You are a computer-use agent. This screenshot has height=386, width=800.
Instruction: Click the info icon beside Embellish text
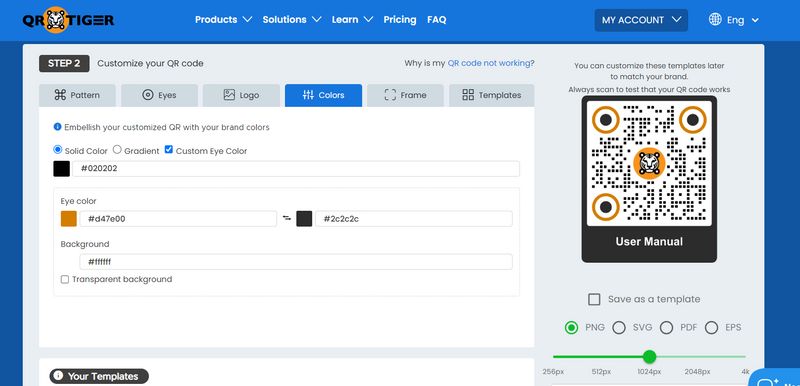coord(57,126)
